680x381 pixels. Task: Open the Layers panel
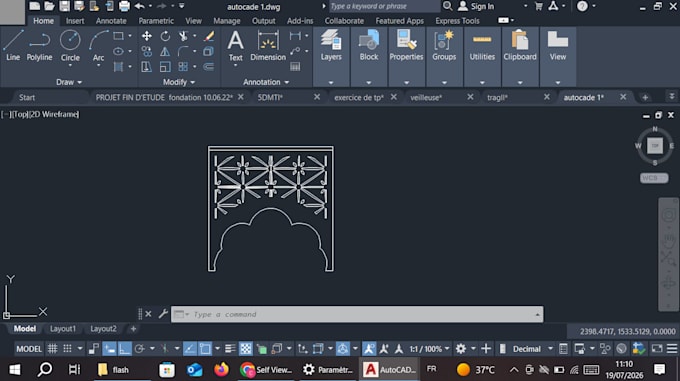click(x=331, y=46)
